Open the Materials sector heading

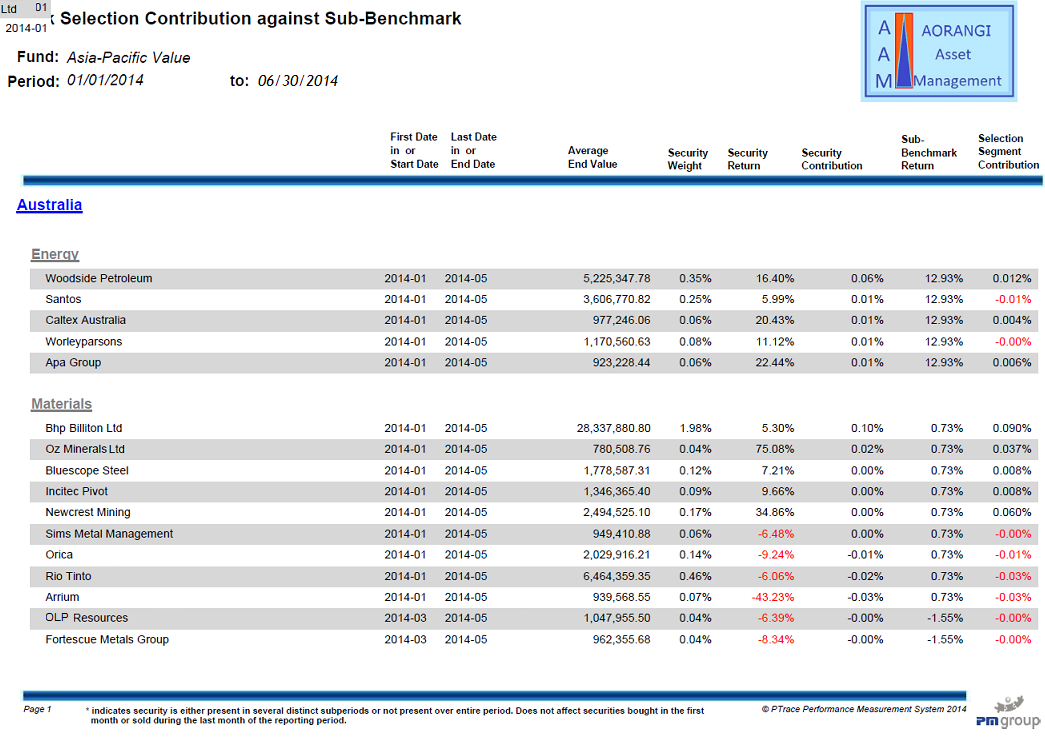pyautogui.click(x=61, y=404)
